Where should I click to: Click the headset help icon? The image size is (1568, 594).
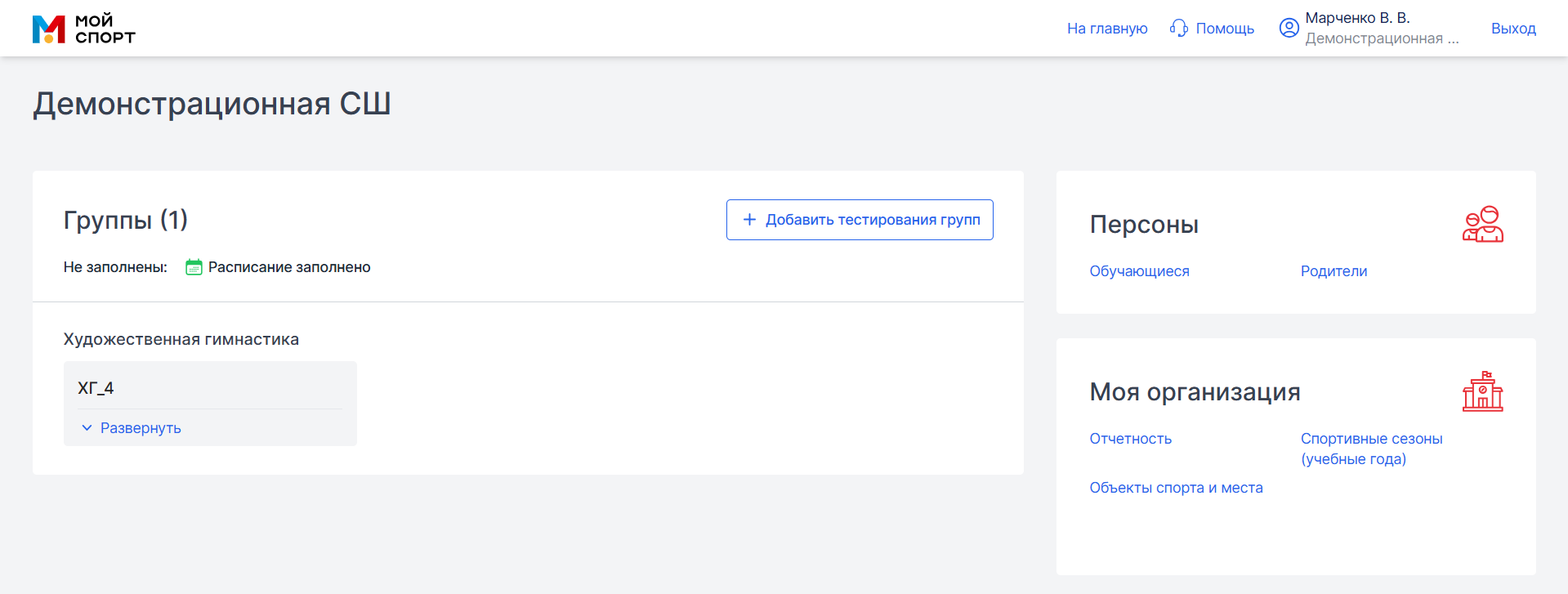(1178, 29)
